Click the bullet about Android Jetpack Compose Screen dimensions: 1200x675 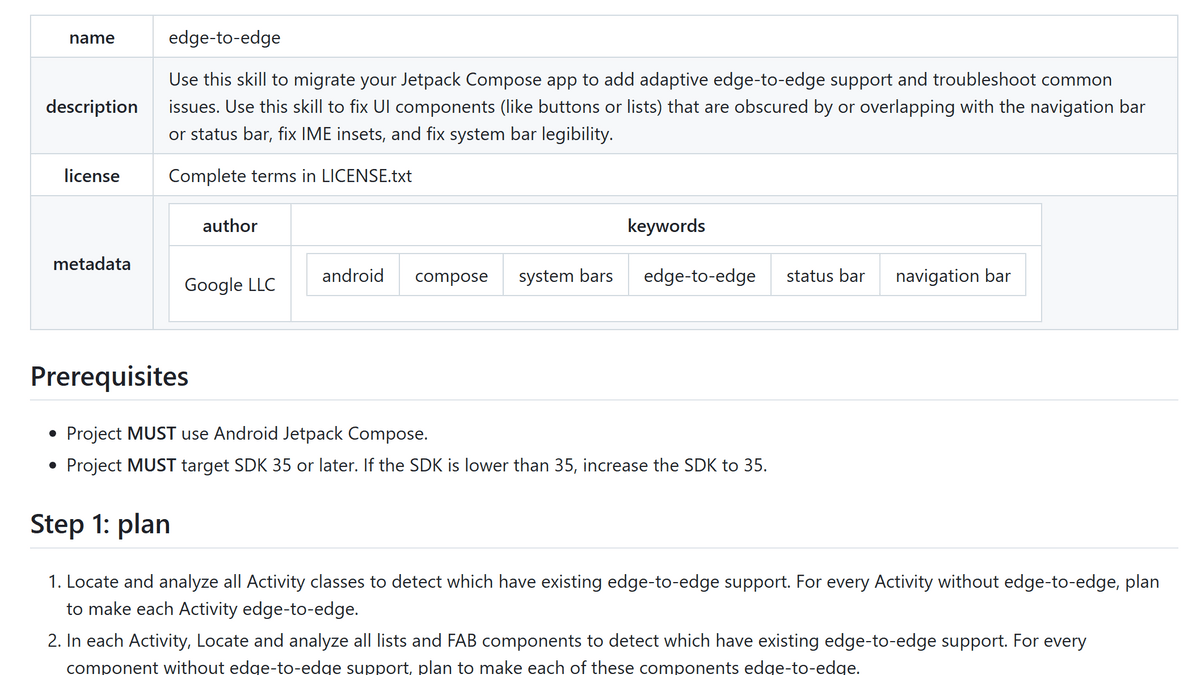pyautogui.click(x=246, y=434)
